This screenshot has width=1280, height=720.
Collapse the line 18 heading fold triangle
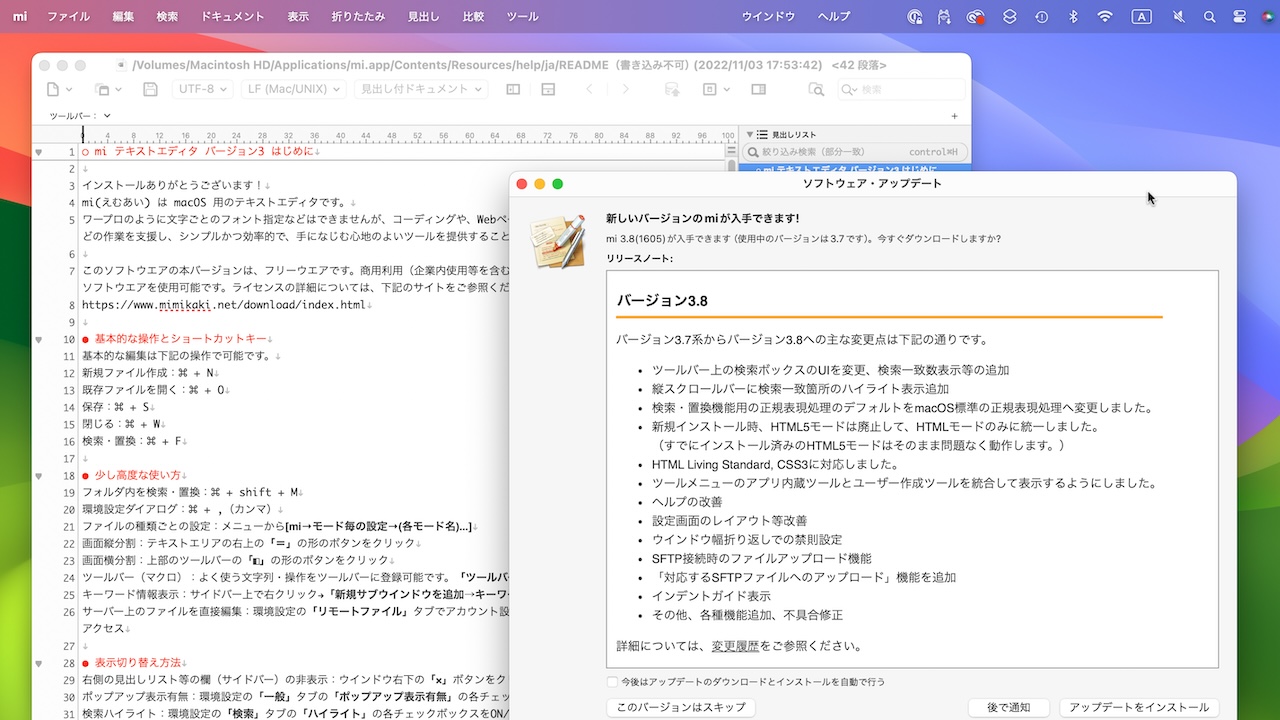click(x=39, y=476)
